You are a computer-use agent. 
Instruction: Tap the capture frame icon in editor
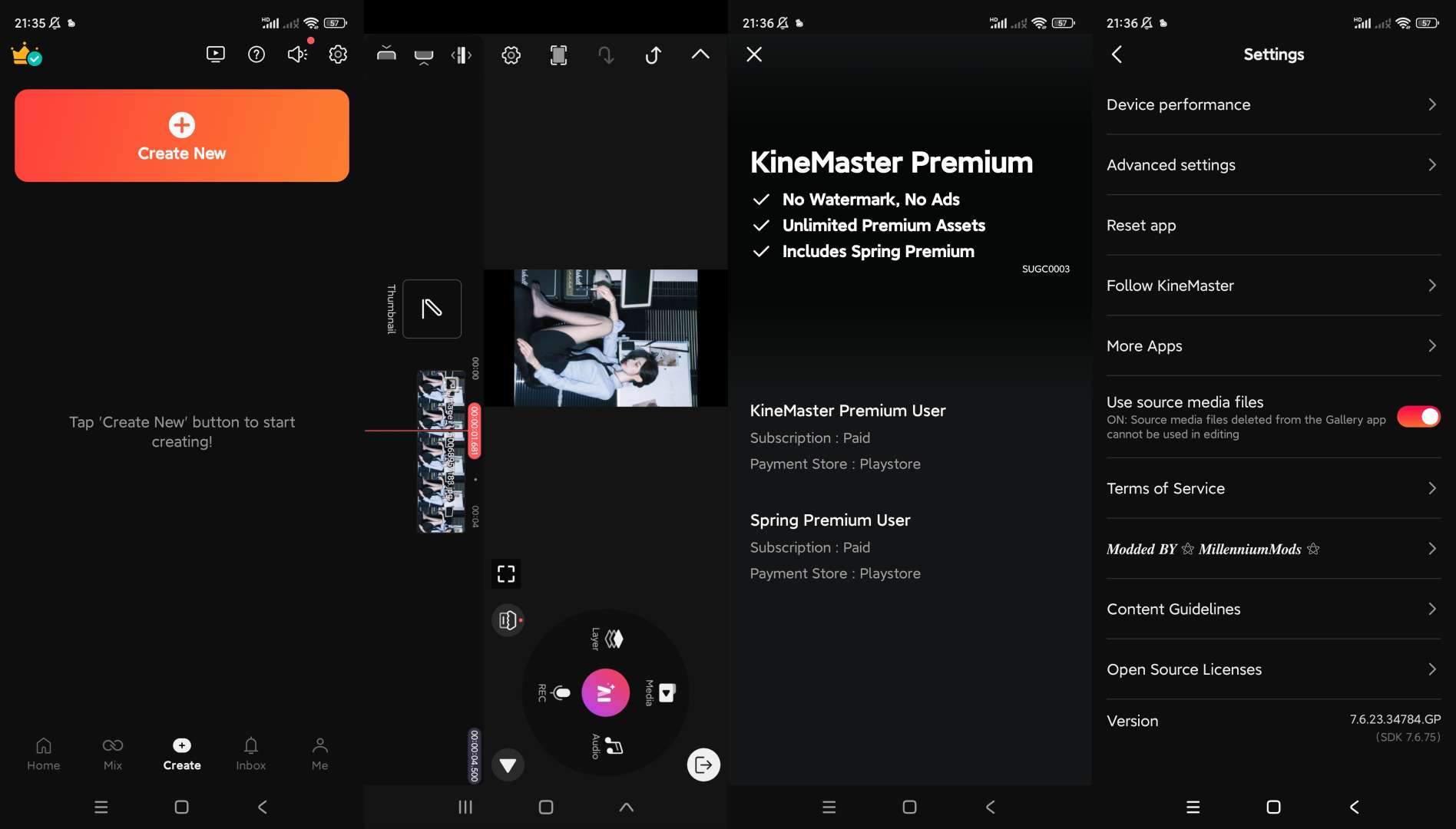point(559,54)
